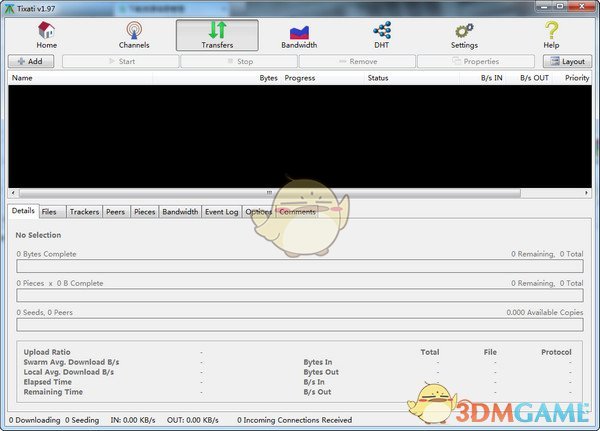Click the Remove transfer button

(x=357, y=61)
